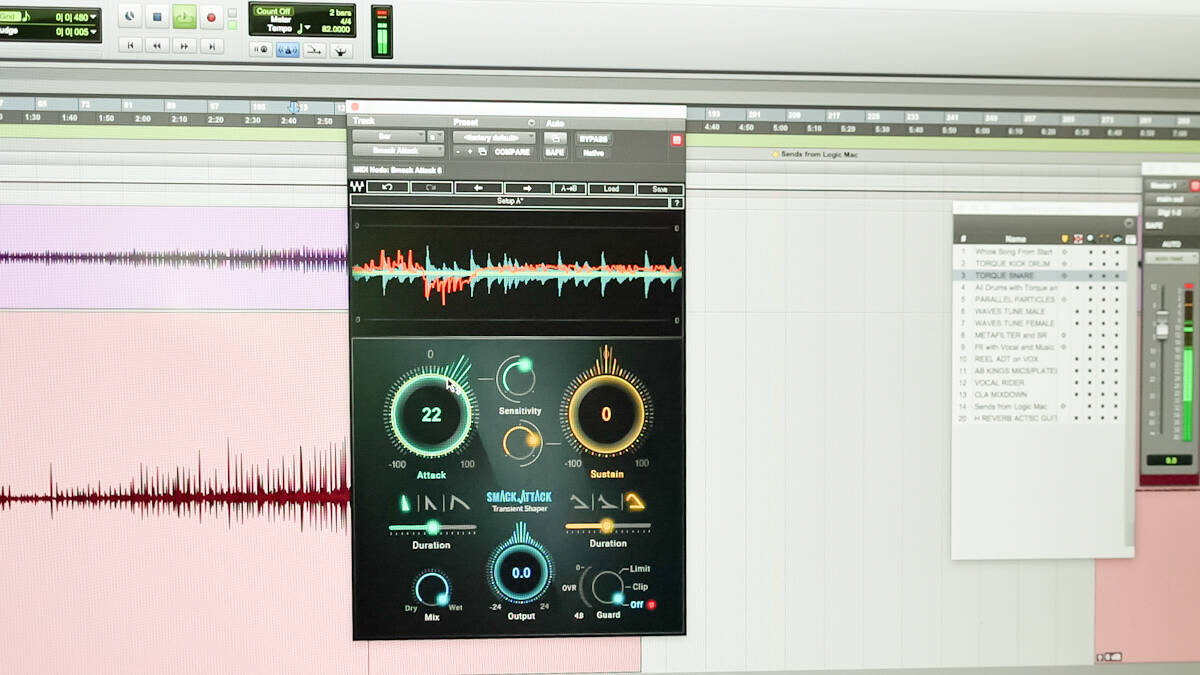Click the large orange Sustain knob
Viewport: 1200px width, 675px height.
pyautogui.click(x=605, y=414)
